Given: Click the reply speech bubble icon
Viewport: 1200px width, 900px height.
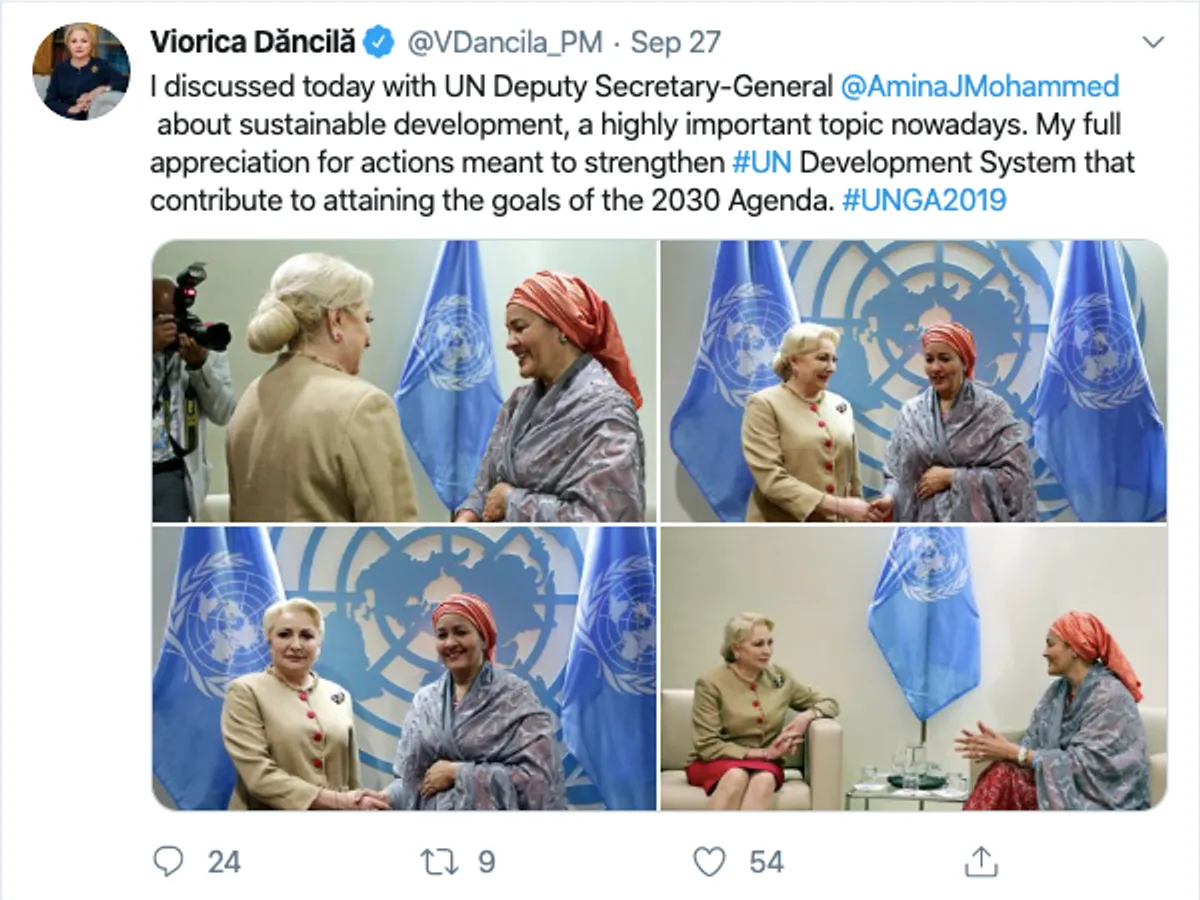Looking at the screenshot, I should click(168, 861).
